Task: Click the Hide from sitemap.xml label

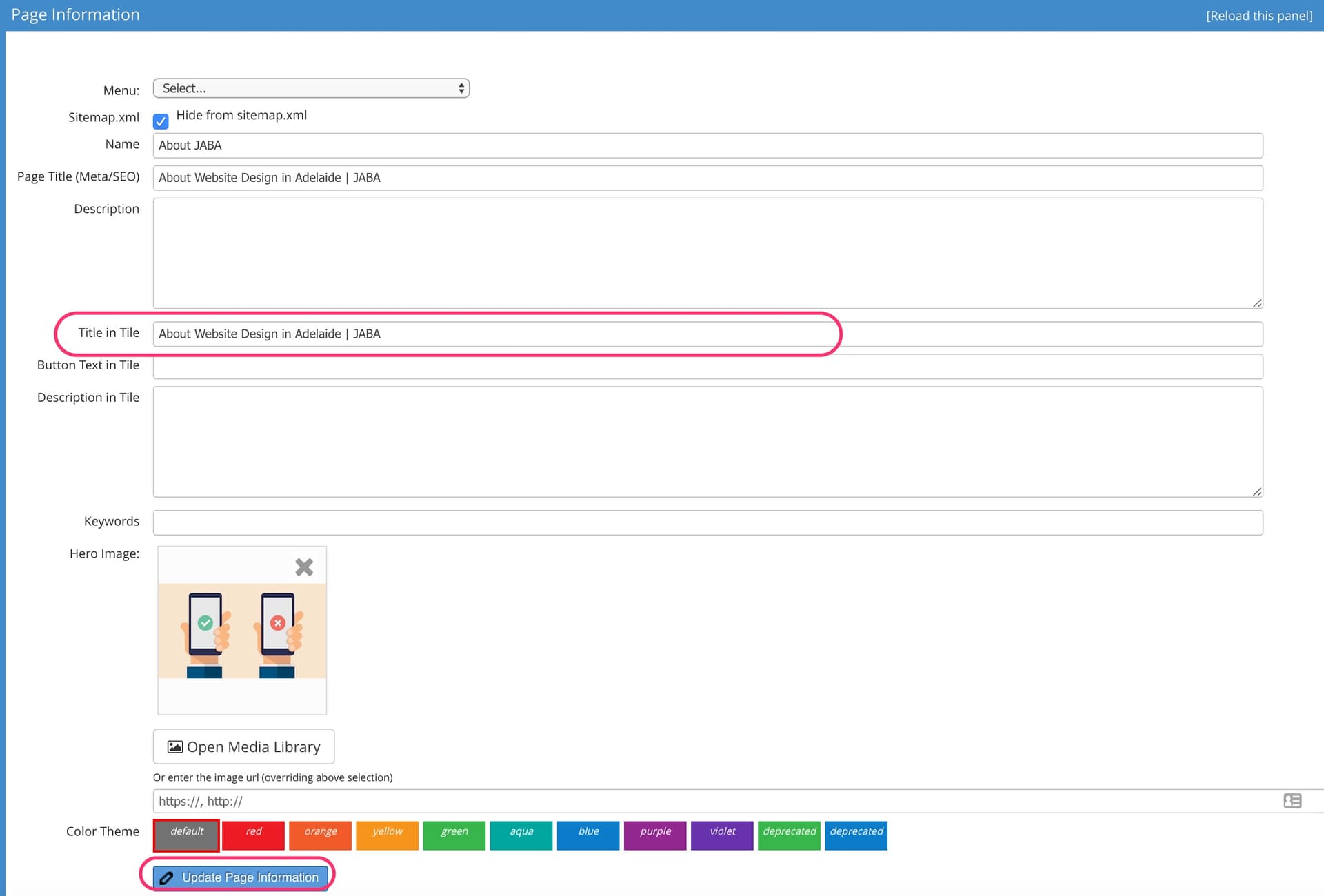Action: tap(241, 115)
